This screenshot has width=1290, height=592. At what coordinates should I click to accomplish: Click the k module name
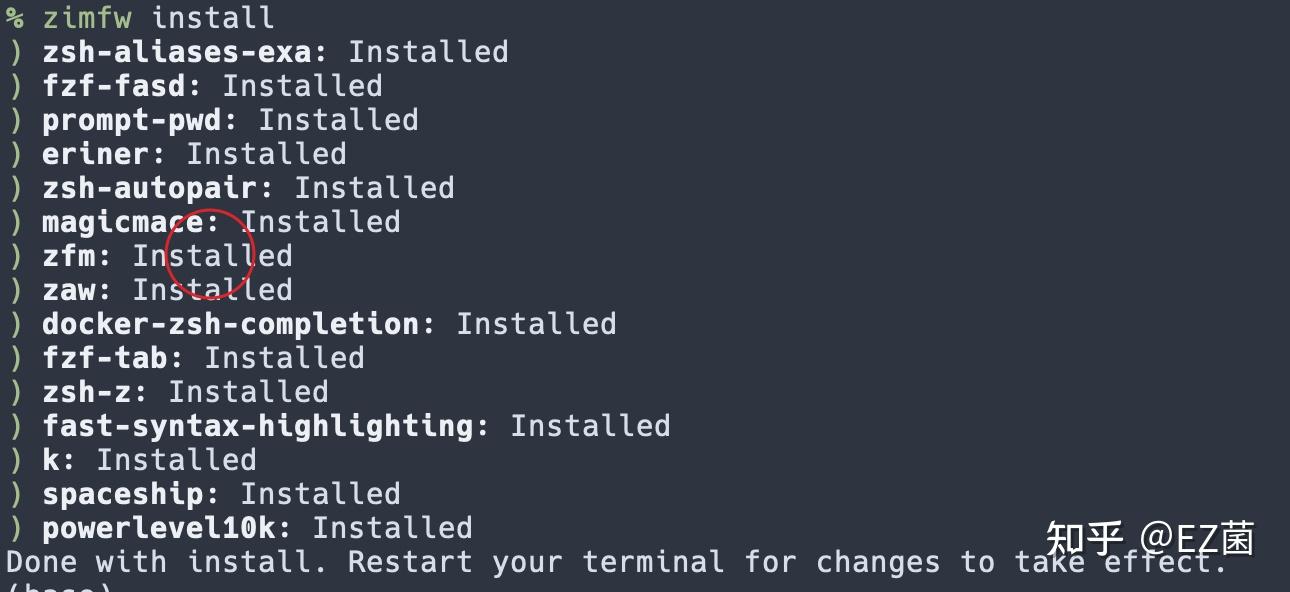point(51,459)
